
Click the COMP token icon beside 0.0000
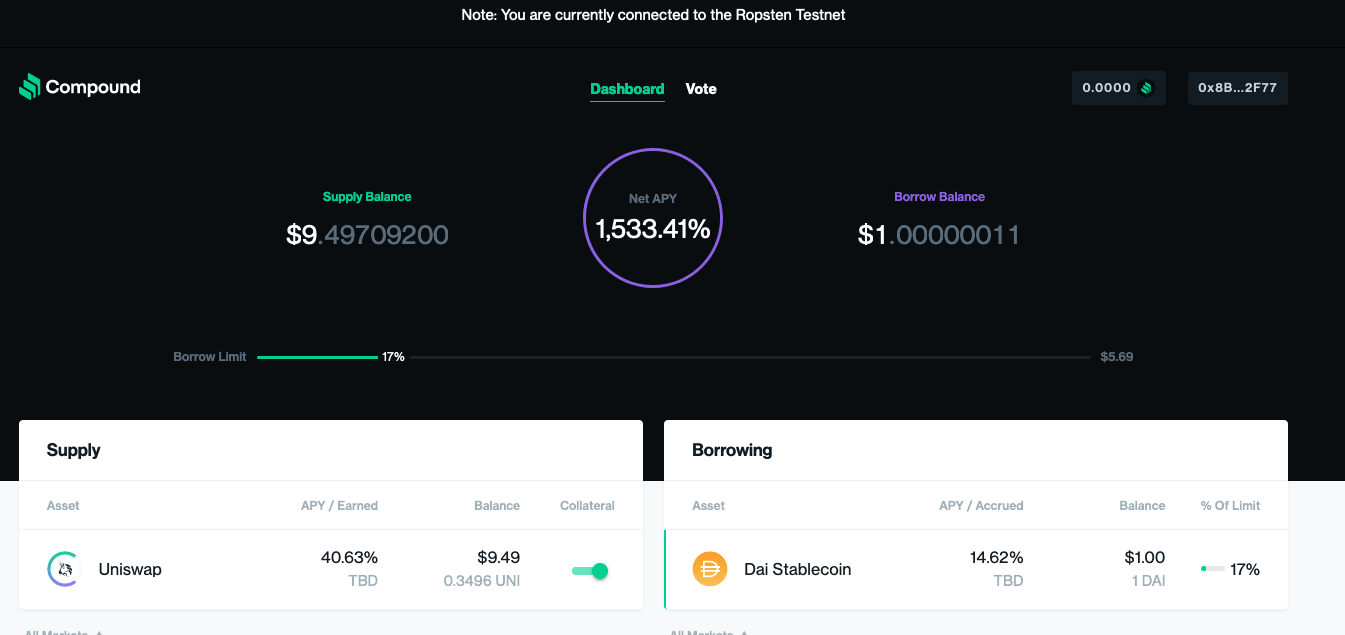pyautogui.click(x=1146, y=88)
